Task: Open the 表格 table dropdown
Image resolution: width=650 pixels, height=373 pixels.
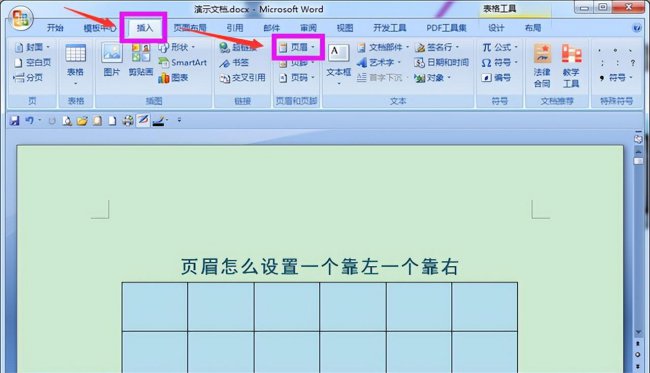Action: coord(75,64)
